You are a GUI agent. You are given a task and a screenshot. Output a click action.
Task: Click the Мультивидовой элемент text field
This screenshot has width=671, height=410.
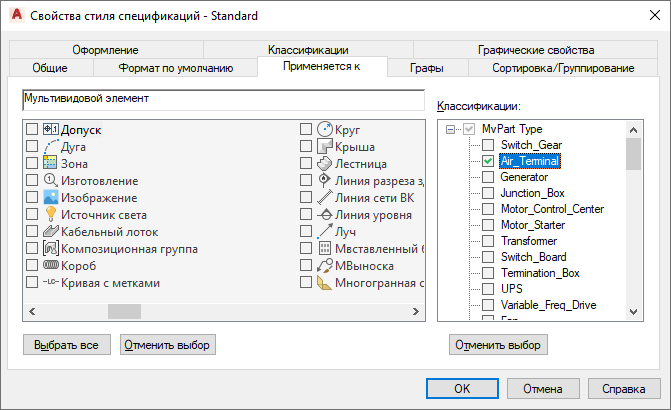(223, 100)
